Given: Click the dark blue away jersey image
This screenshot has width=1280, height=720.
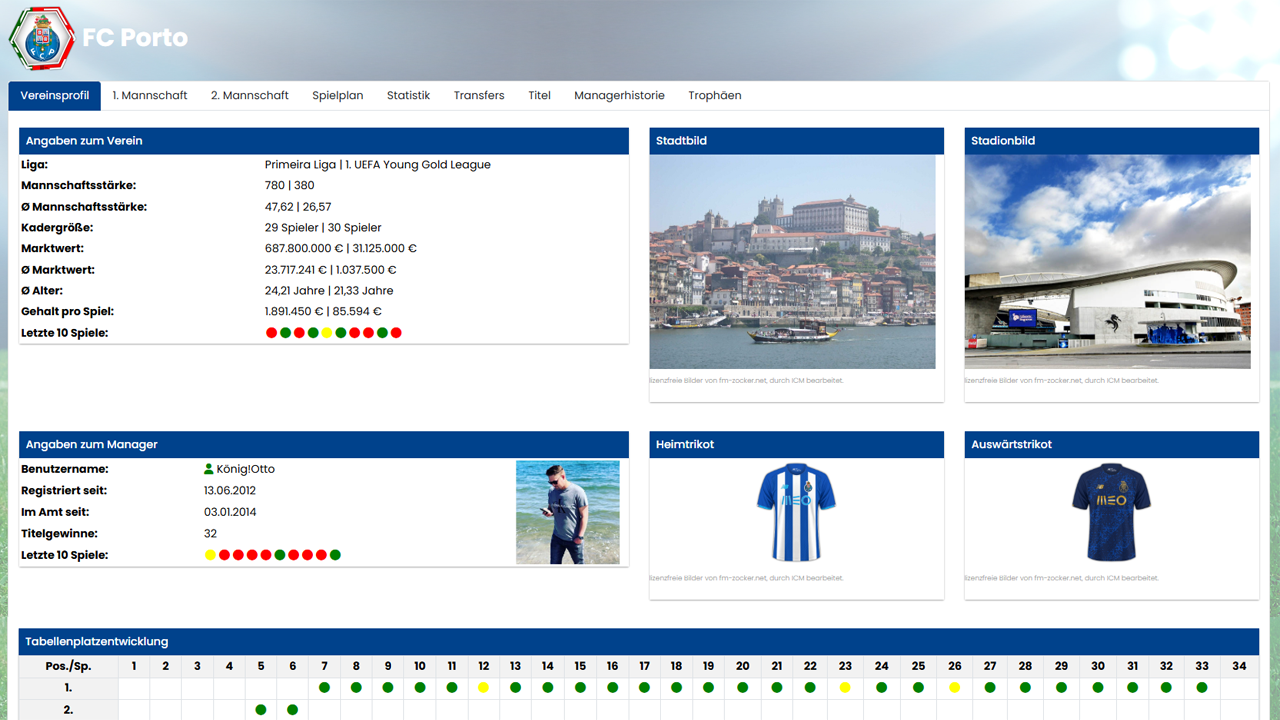Looking at the screenshot, I should click(1111, 512).
